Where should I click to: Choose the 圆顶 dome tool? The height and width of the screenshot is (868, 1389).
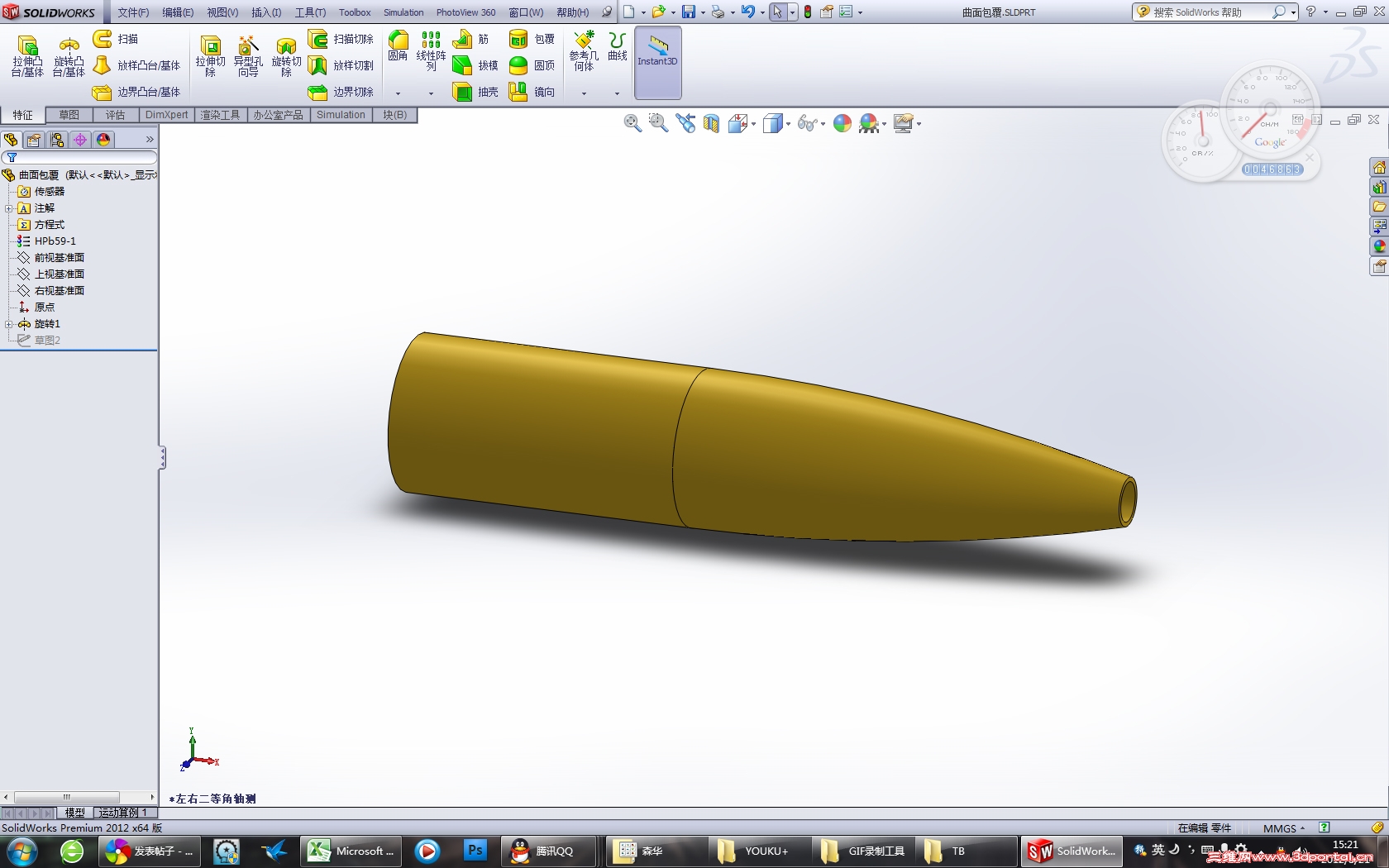pyautogui.click(x=532, y=65)
